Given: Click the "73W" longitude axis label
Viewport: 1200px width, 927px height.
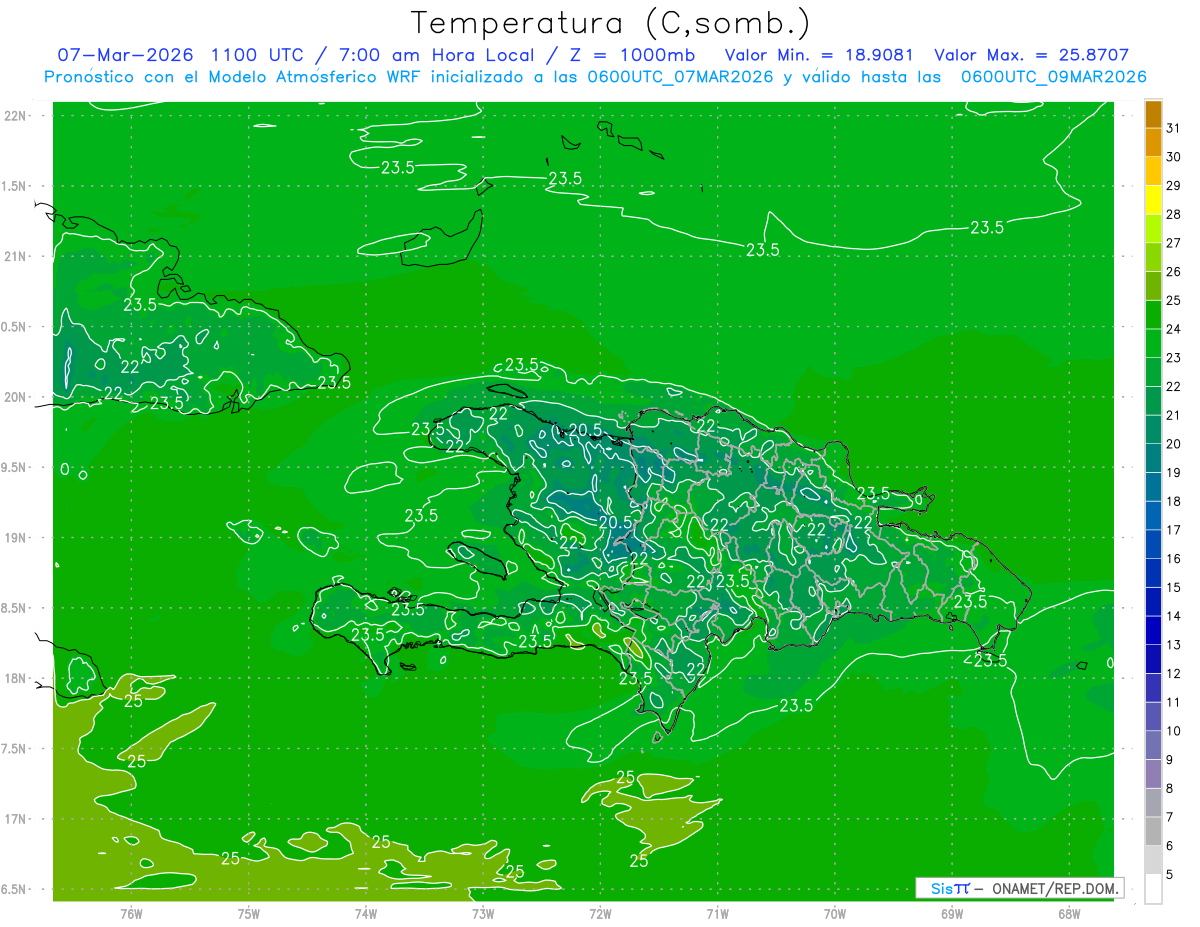Looking at the screenshot, I should pos(483,914).
